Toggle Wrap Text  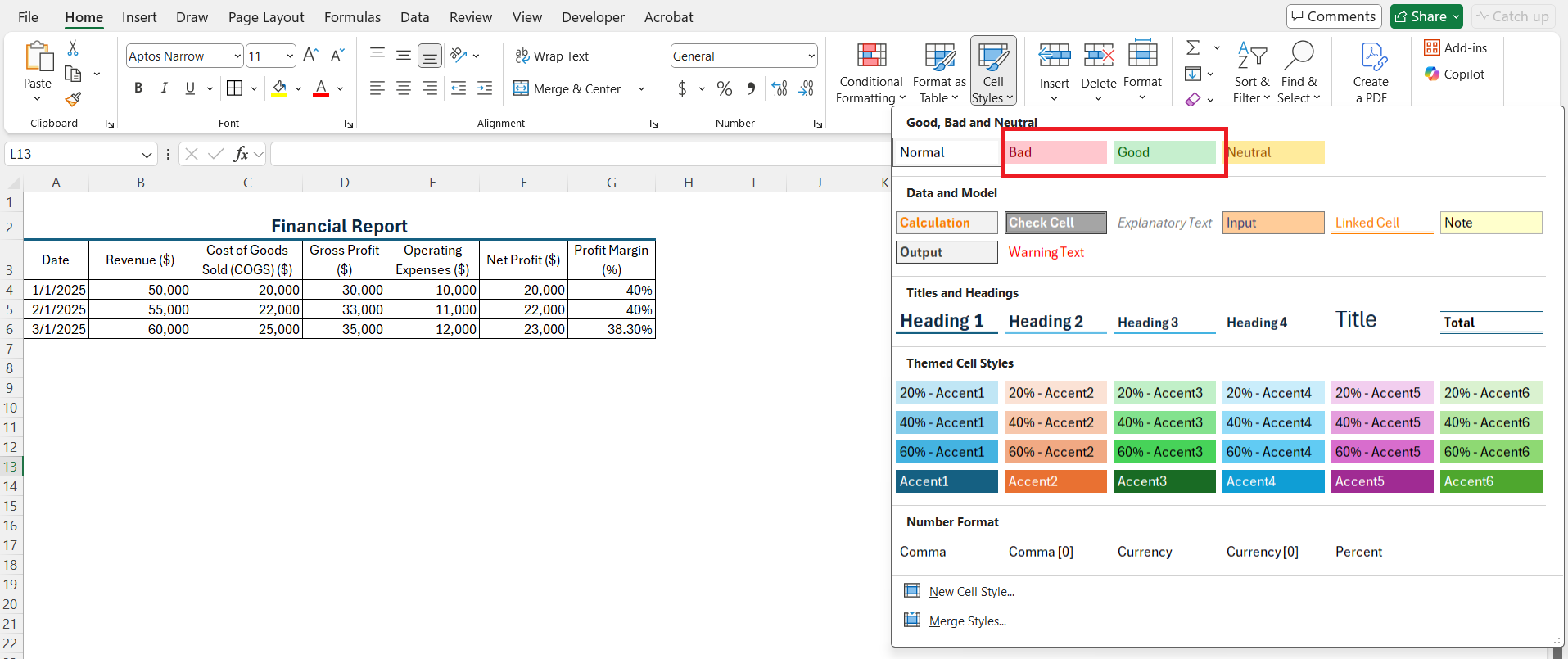(552, 56)
